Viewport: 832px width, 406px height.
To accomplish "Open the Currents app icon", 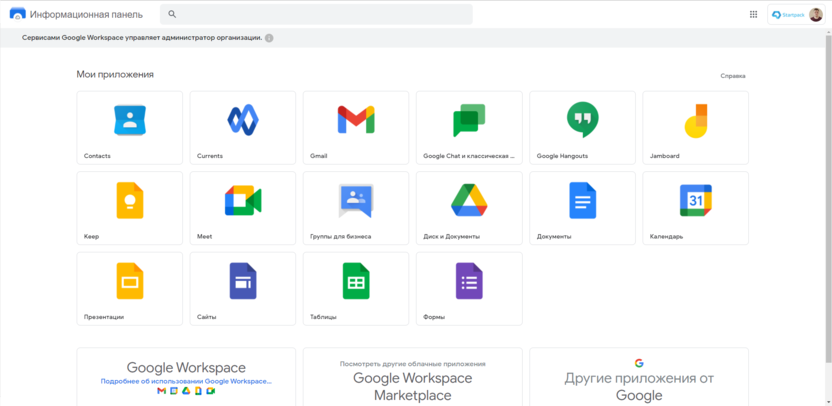I will (242, 120).
